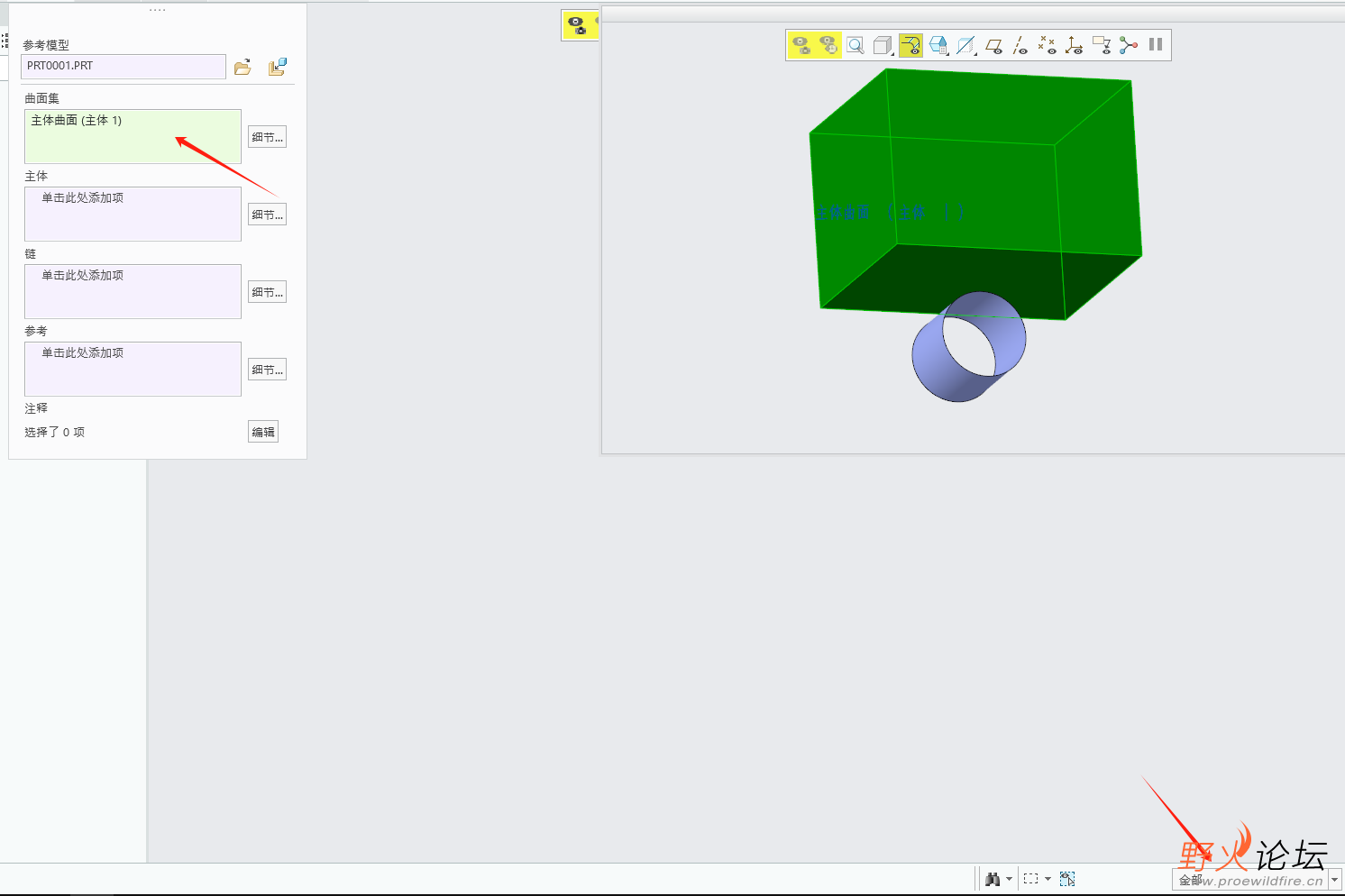Toggle datum axis display visibility
The width and height of the screenshot is (1345, 896).
pos(1020,45)
